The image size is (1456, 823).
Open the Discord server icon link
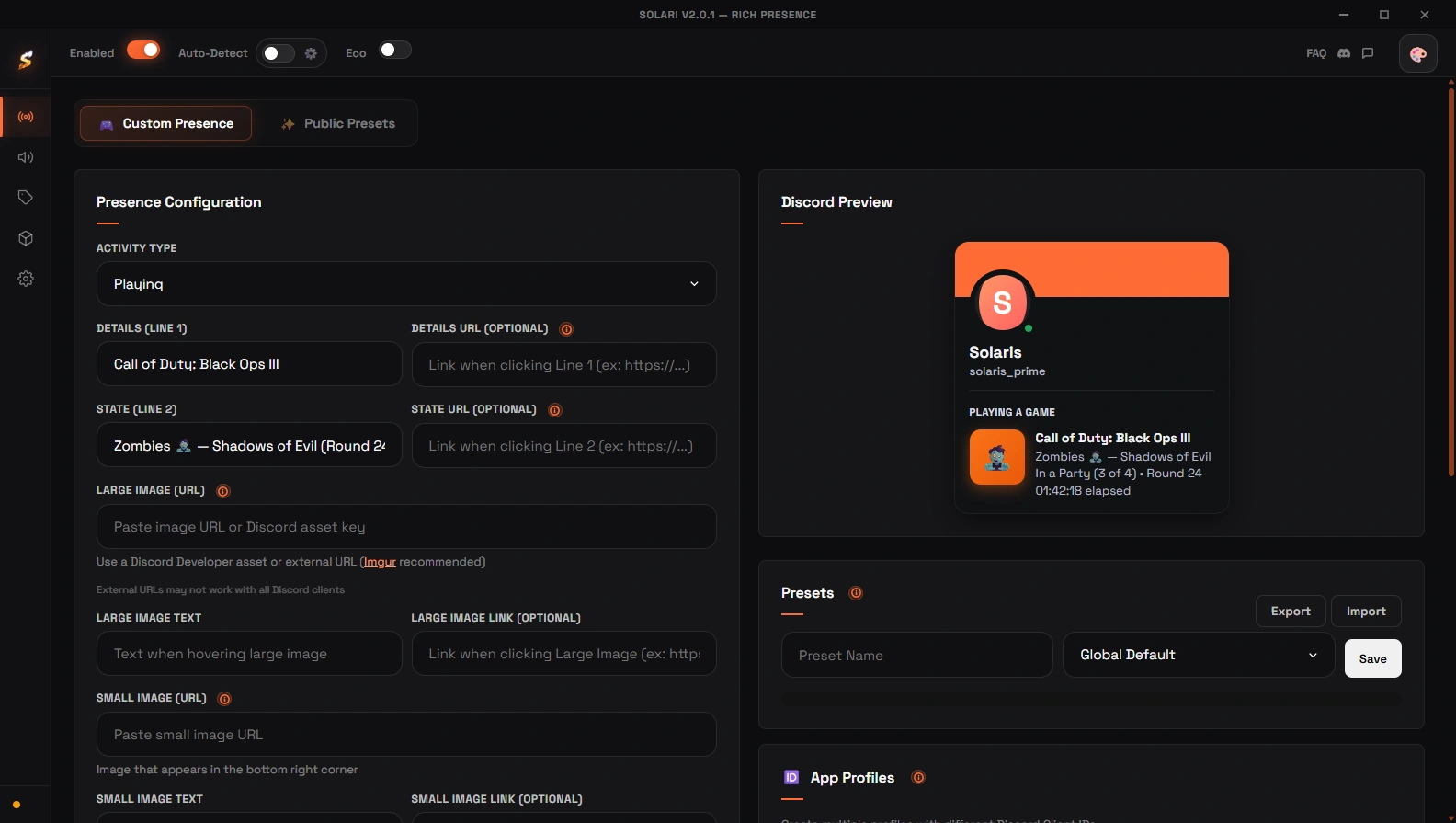pos(1344,53)
